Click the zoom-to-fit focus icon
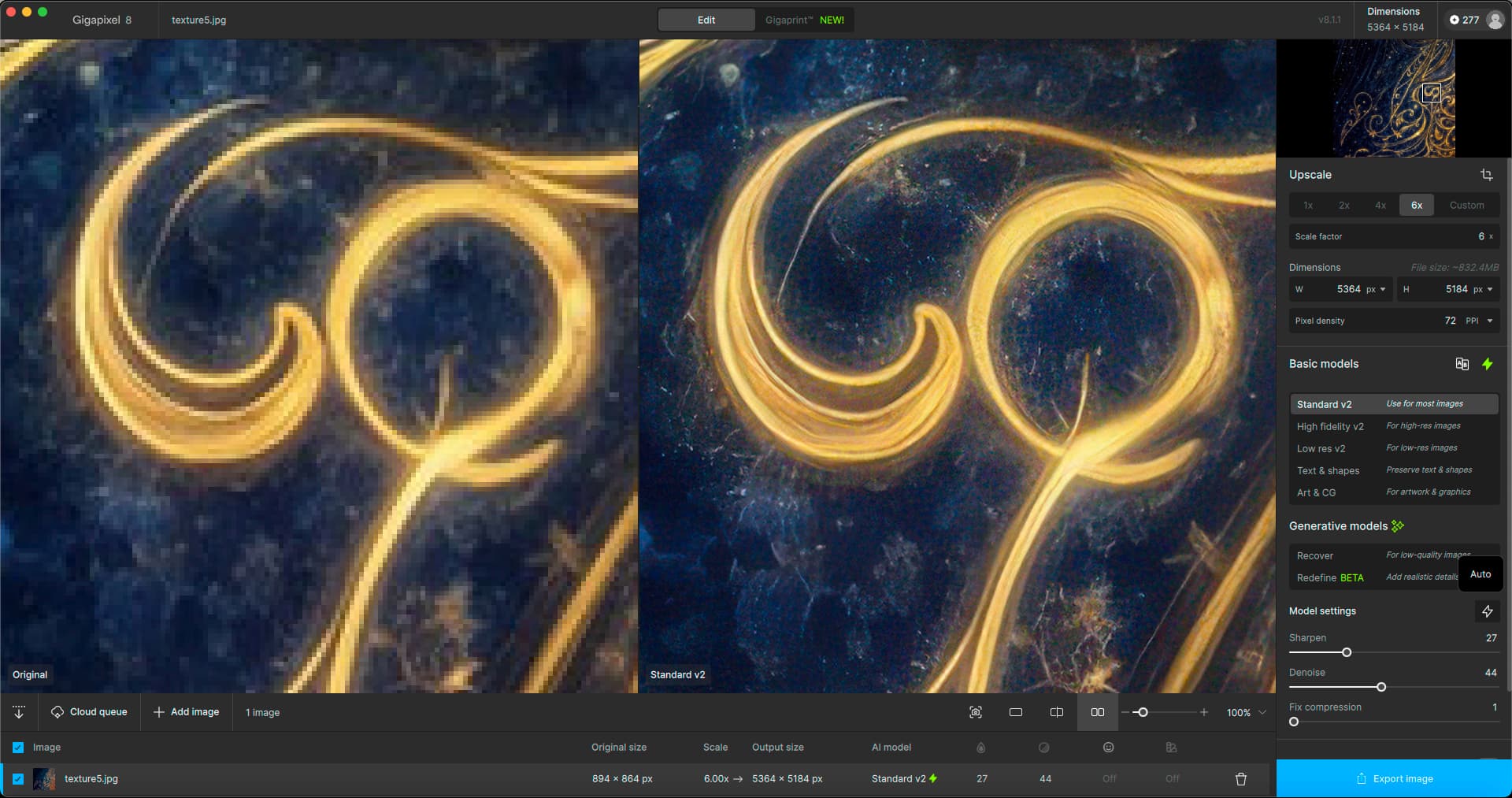This screenshot has height=798, width=1512. (976, 712)
